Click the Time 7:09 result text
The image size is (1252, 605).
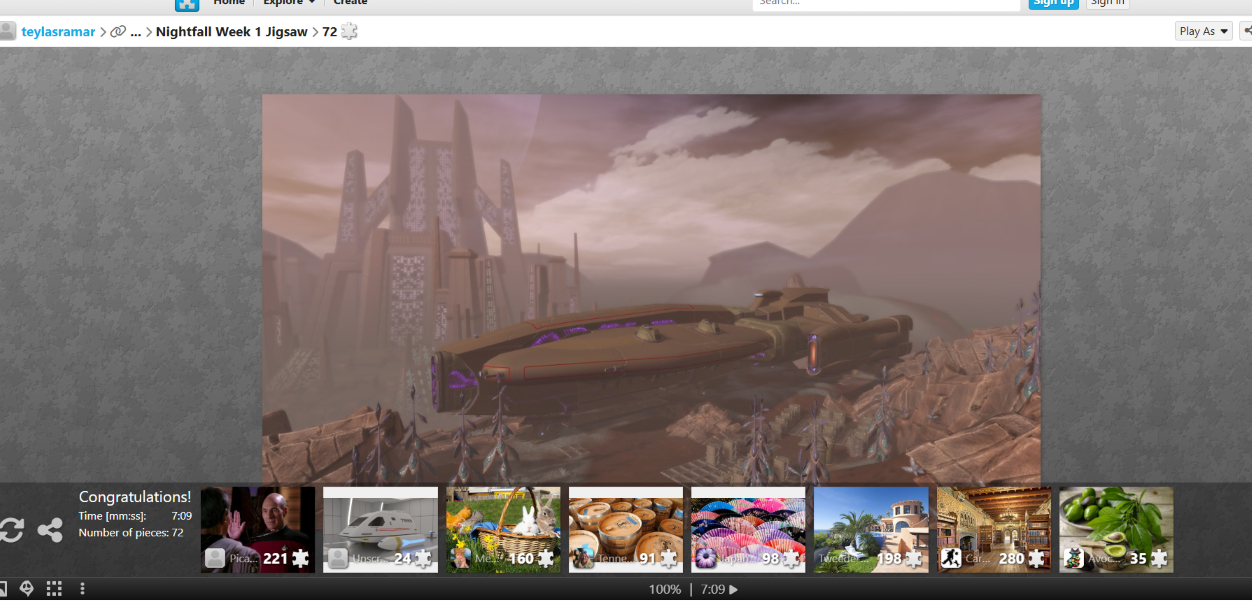135,516
